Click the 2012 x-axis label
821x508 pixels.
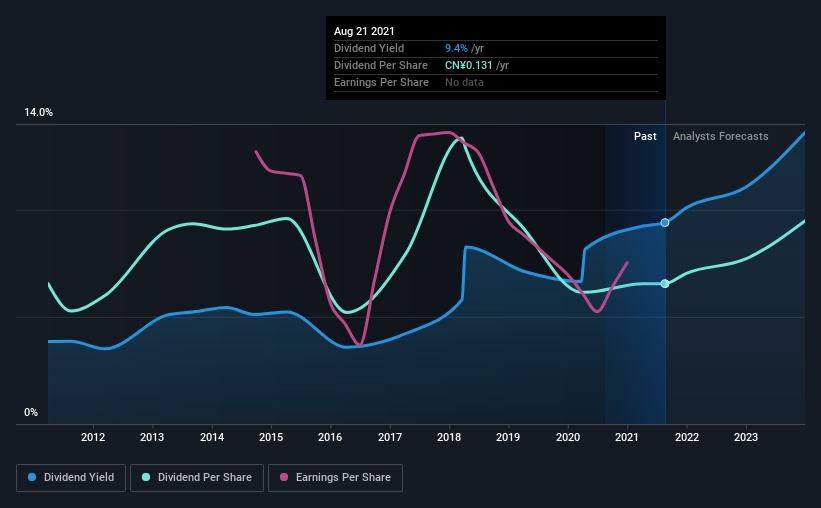pyautogui.click(x=93, y=437)
